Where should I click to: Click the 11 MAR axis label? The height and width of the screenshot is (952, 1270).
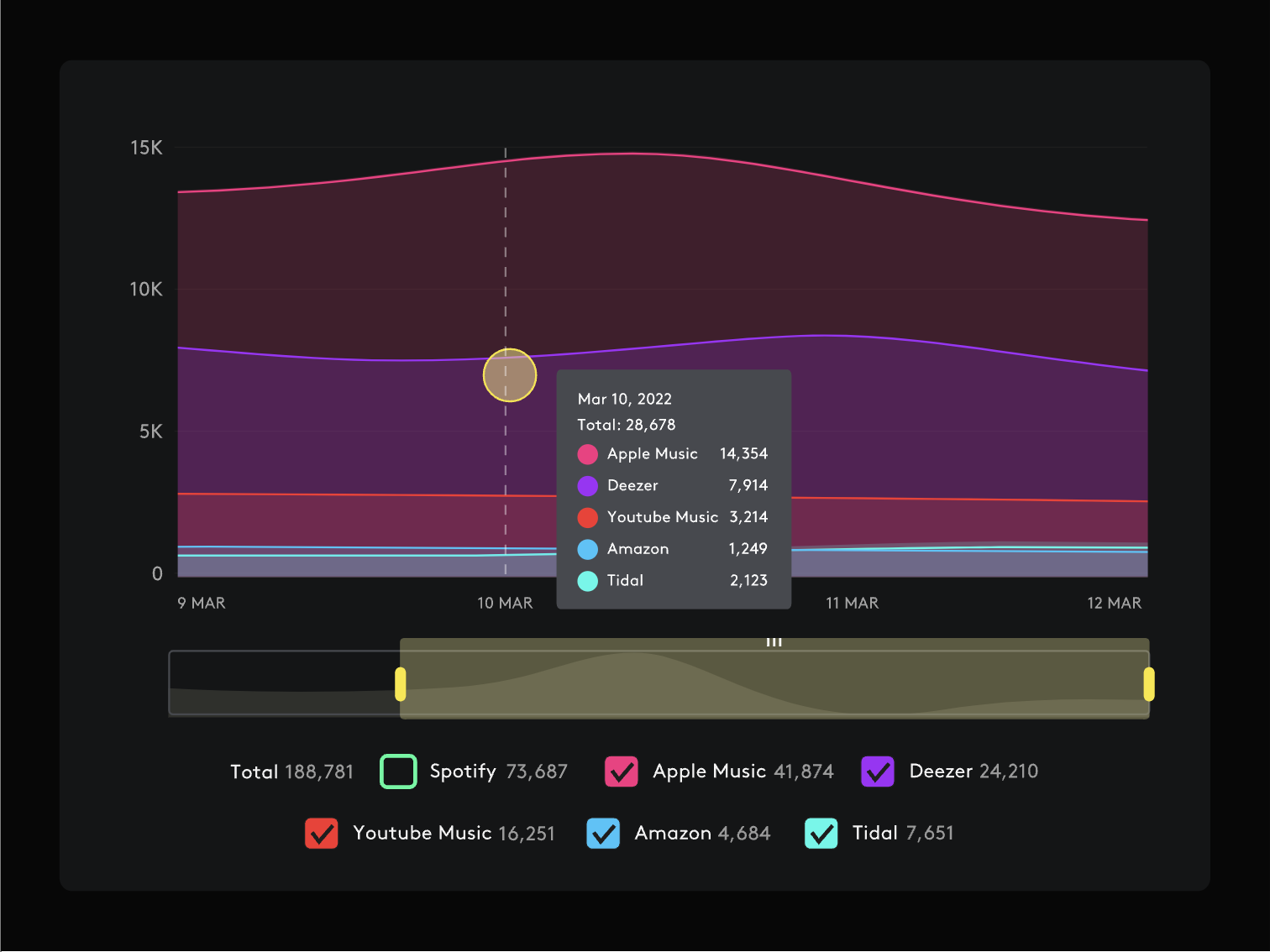point(852,604)
